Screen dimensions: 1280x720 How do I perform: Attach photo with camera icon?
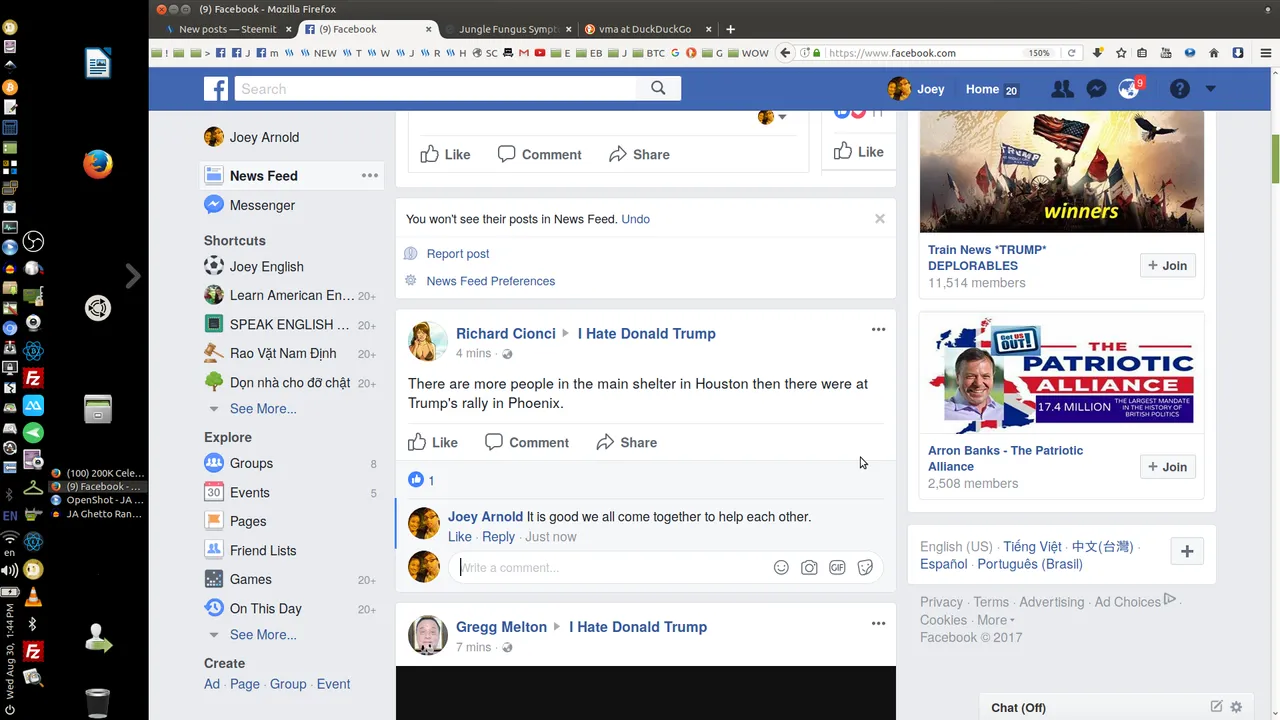click(809, 568)
